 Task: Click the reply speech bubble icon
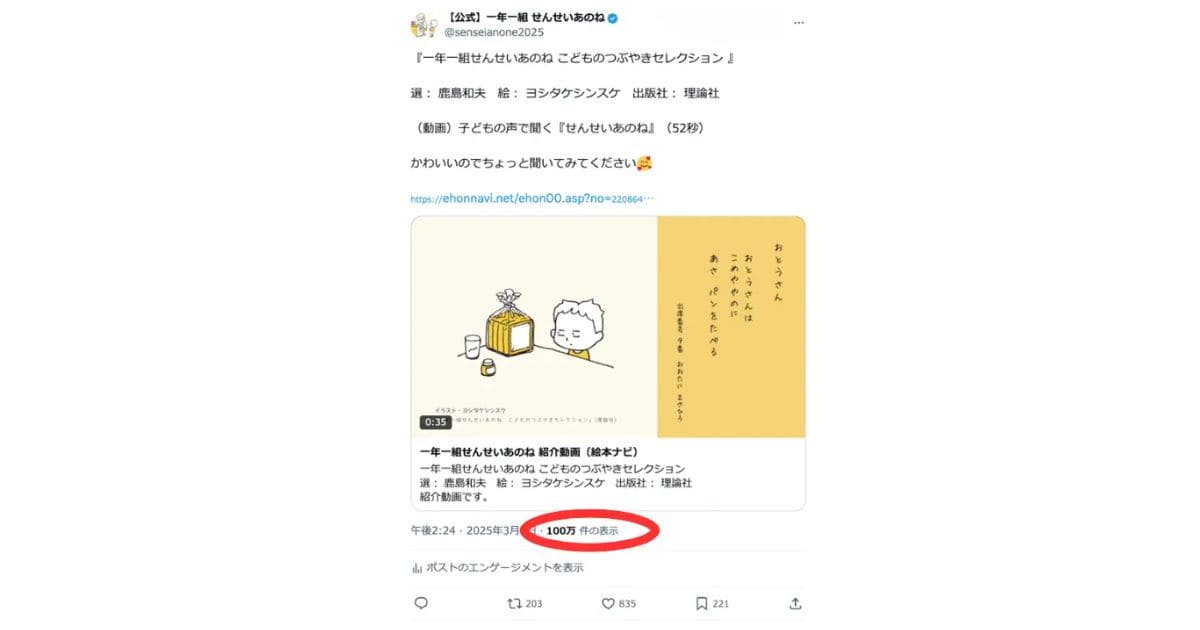click(x=421, y=603)
